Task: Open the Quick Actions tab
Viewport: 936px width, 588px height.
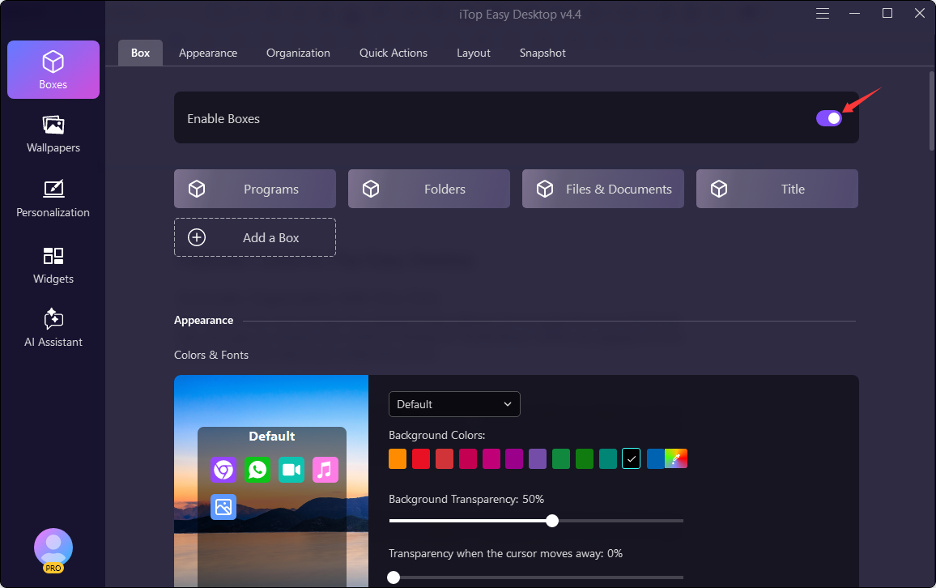Action: [393, 53]
